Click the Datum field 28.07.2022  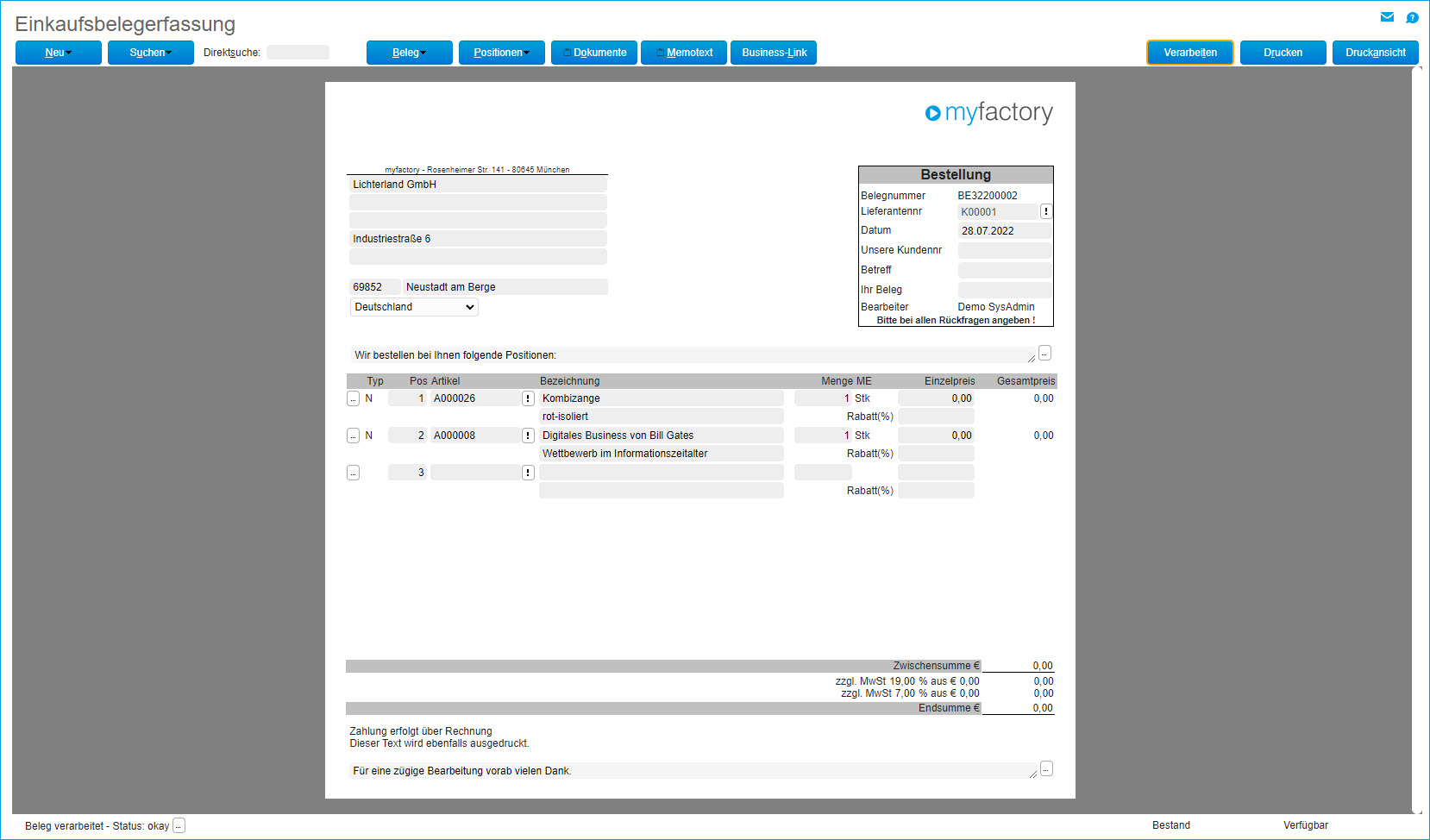click(x=1005, y=231)
